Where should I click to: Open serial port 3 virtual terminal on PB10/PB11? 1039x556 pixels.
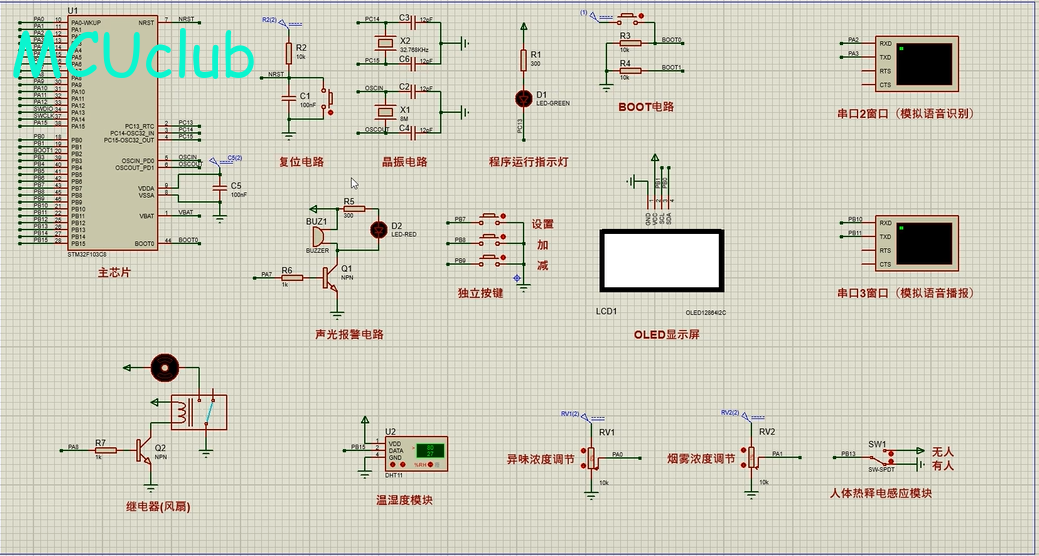pyautogui.click(x=917, y=243)
